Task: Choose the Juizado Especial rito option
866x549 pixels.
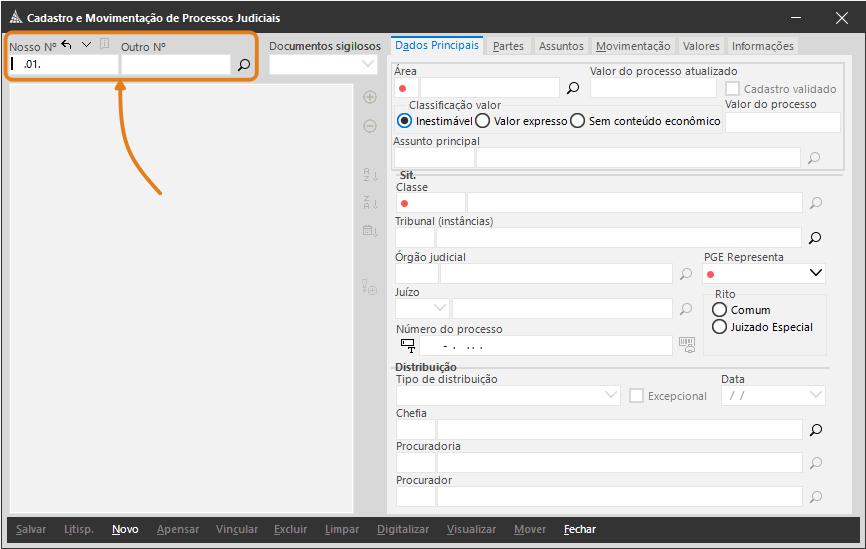Action: (719, 327)
